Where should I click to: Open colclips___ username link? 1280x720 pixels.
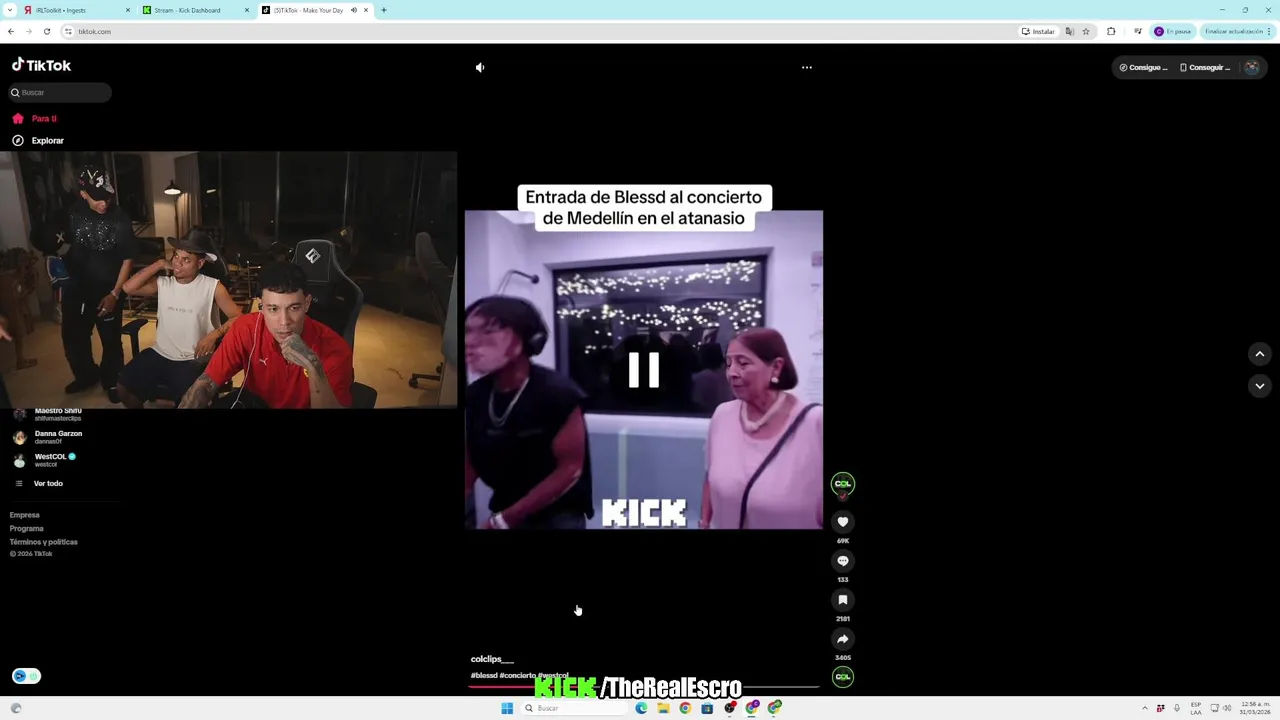492,659
